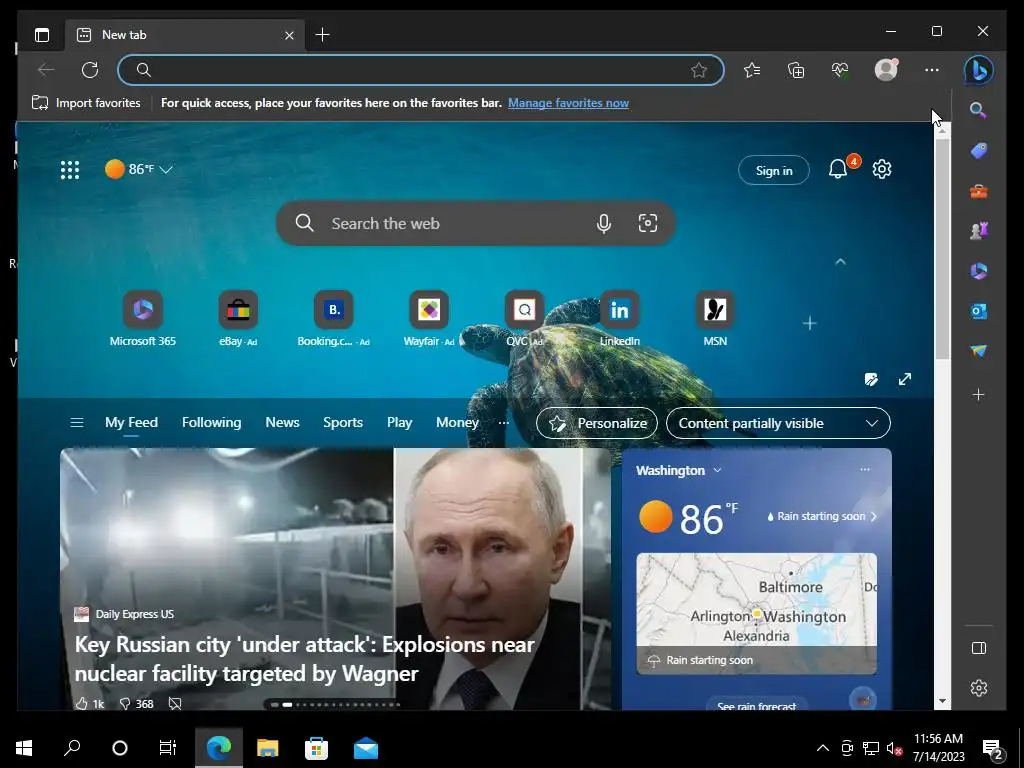Open QVC quick link
Screen dimensions: 1024x768
(x=524, y=319)
